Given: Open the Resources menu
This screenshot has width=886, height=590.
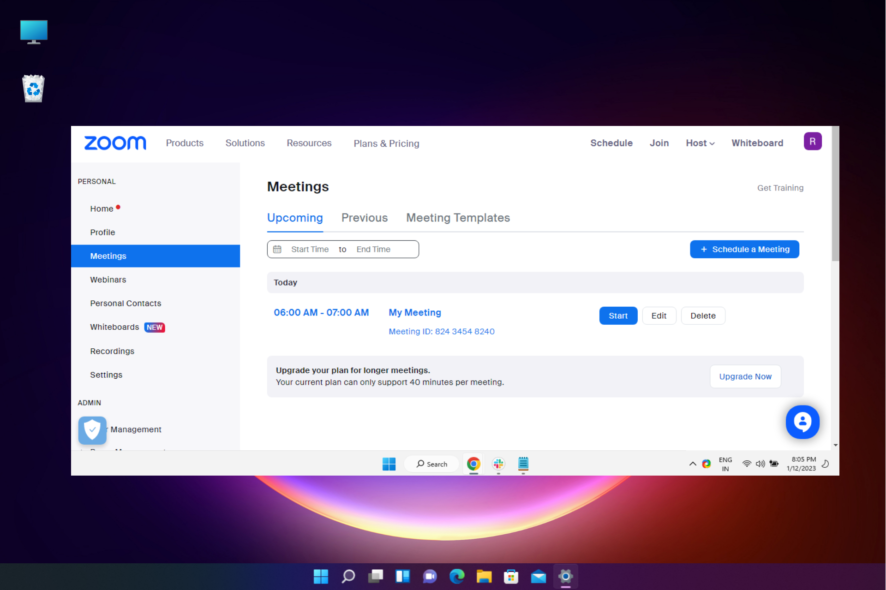Looking at the screenshot, I should tap(309, 143).
